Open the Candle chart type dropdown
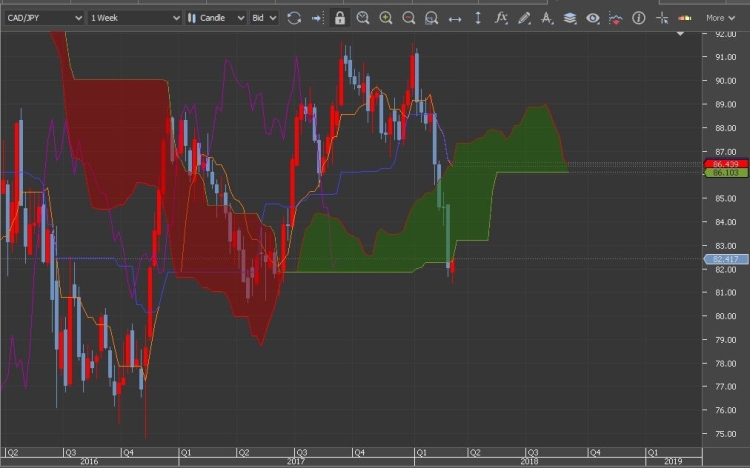Screen dimensions: 750x468 coord(215,18)
